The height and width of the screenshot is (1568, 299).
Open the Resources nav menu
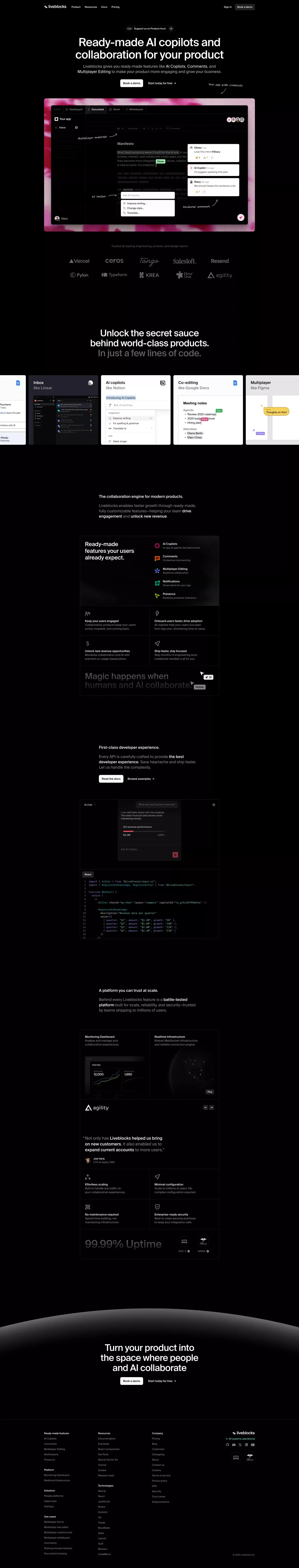click(91, 7)
